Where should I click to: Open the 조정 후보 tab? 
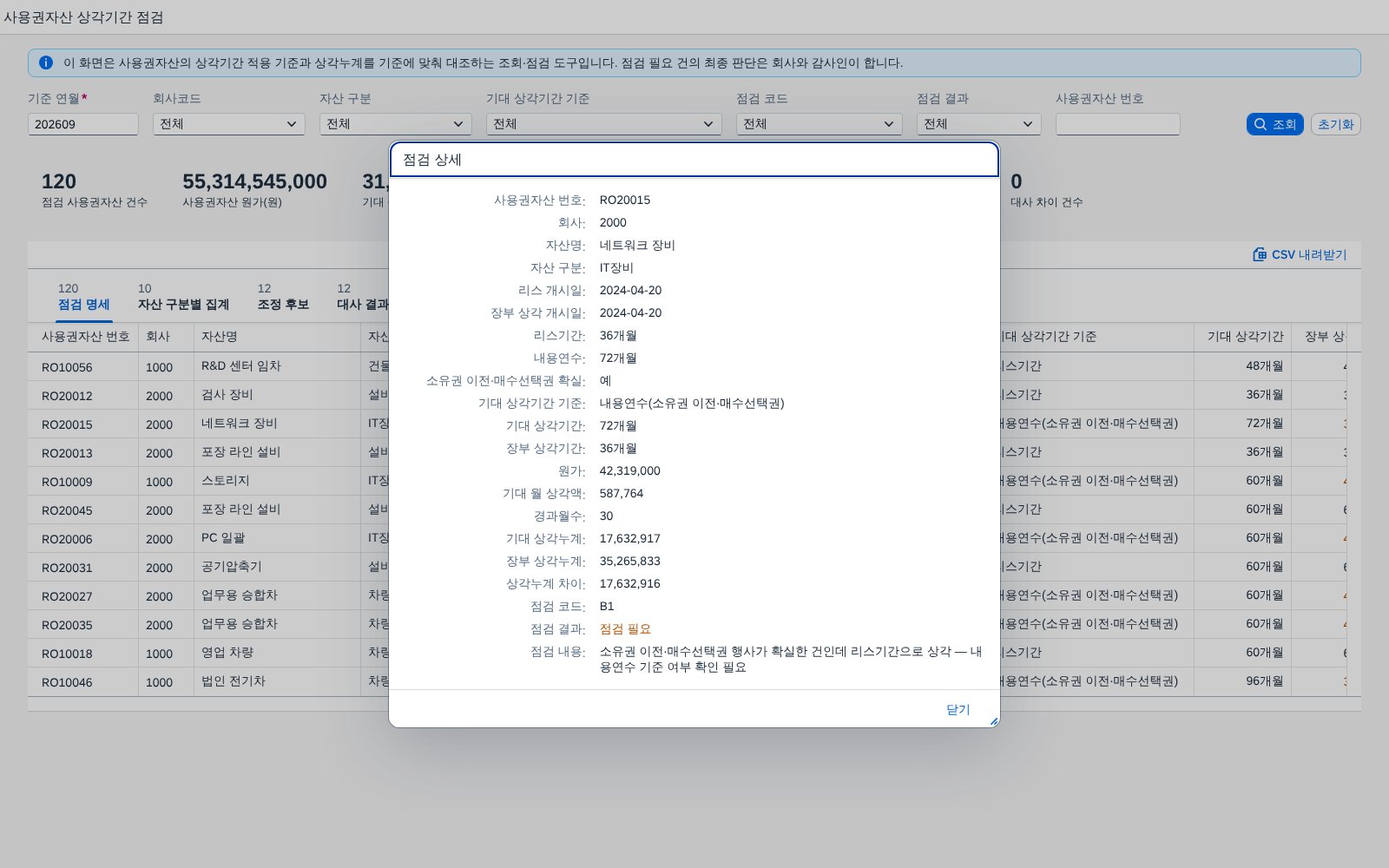[x=283, y=297]
